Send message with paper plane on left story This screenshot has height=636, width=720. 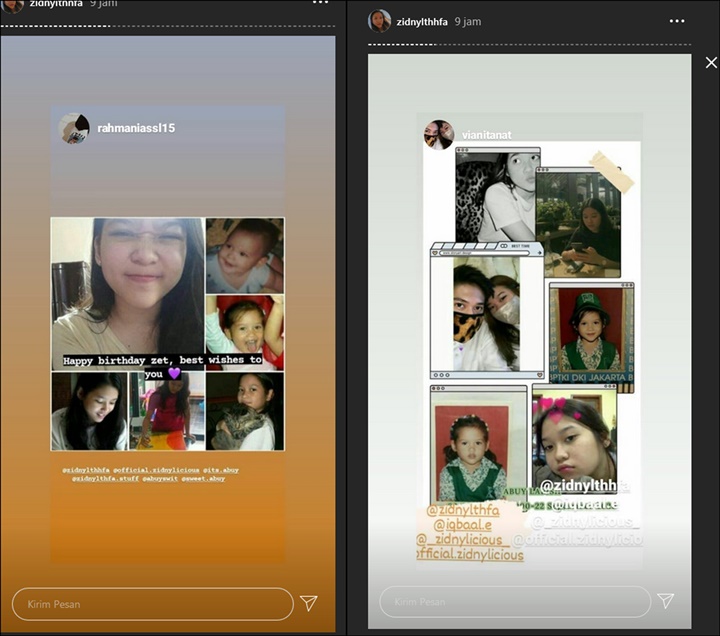tap(309, 603)
